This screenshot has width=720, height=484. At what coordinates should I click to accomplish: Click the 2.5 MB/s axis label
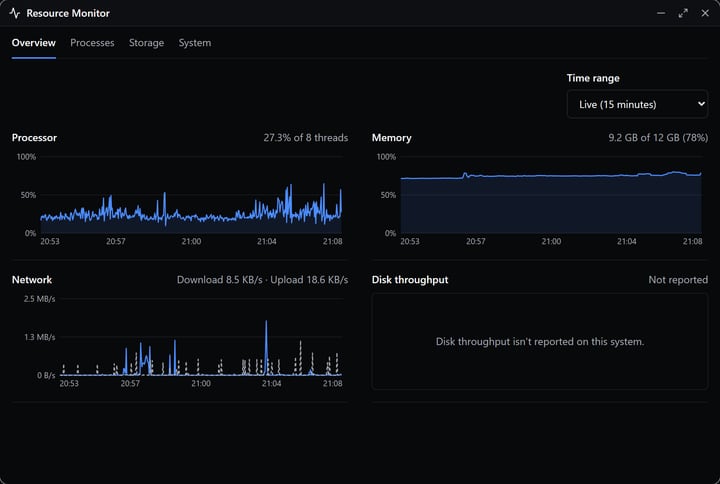coord(39,299)
